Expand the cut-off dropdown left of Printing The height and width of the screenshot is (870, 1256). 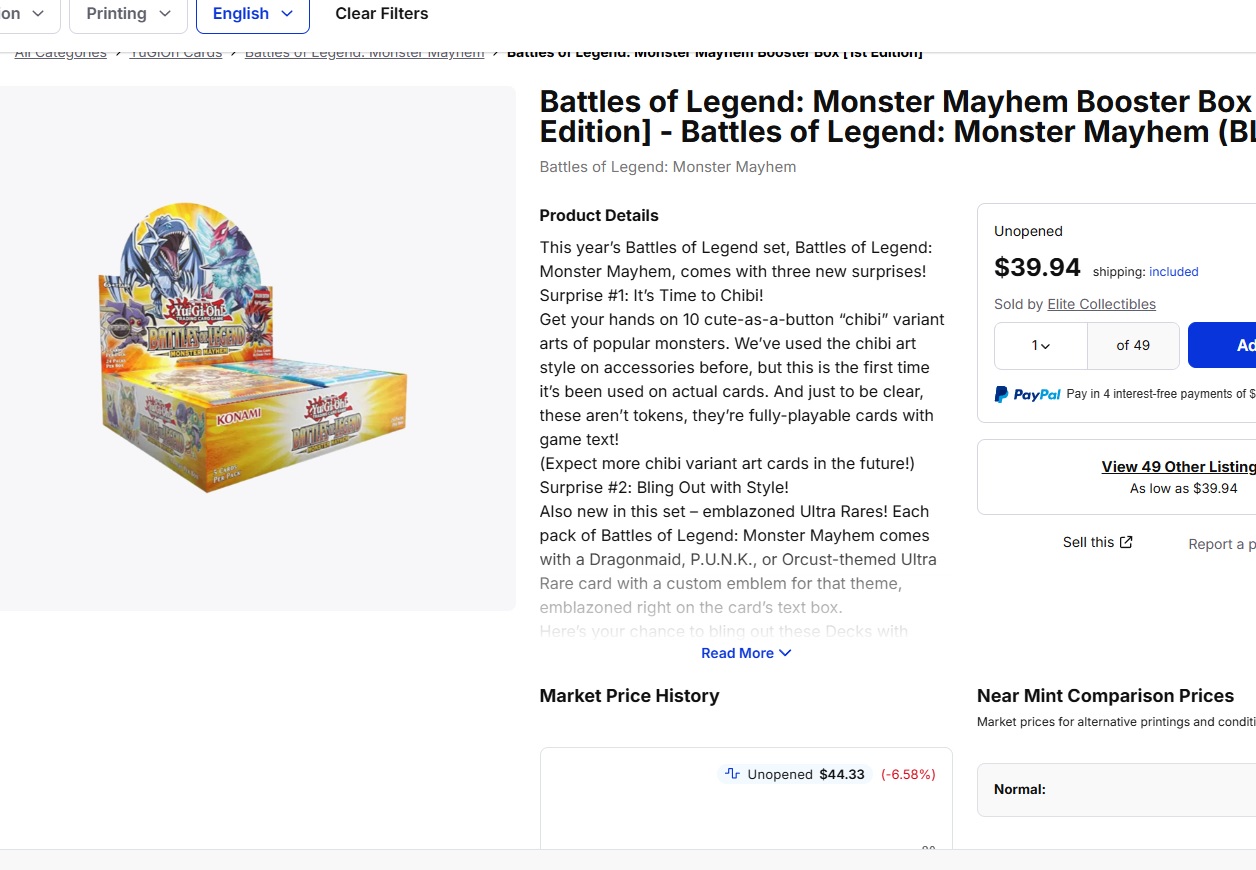click(x=27, y=14)
